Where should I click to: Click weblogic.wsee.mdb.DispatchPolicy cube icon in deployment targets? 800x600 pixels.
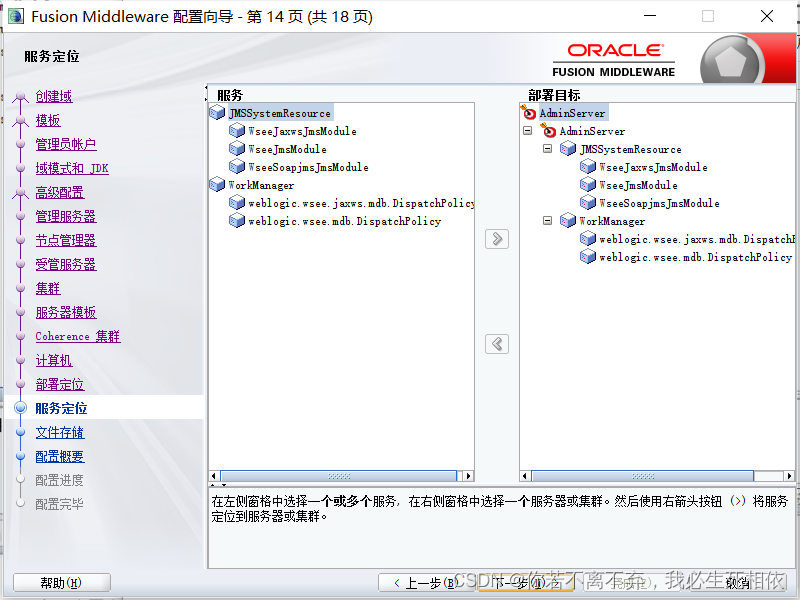(588, 257)
